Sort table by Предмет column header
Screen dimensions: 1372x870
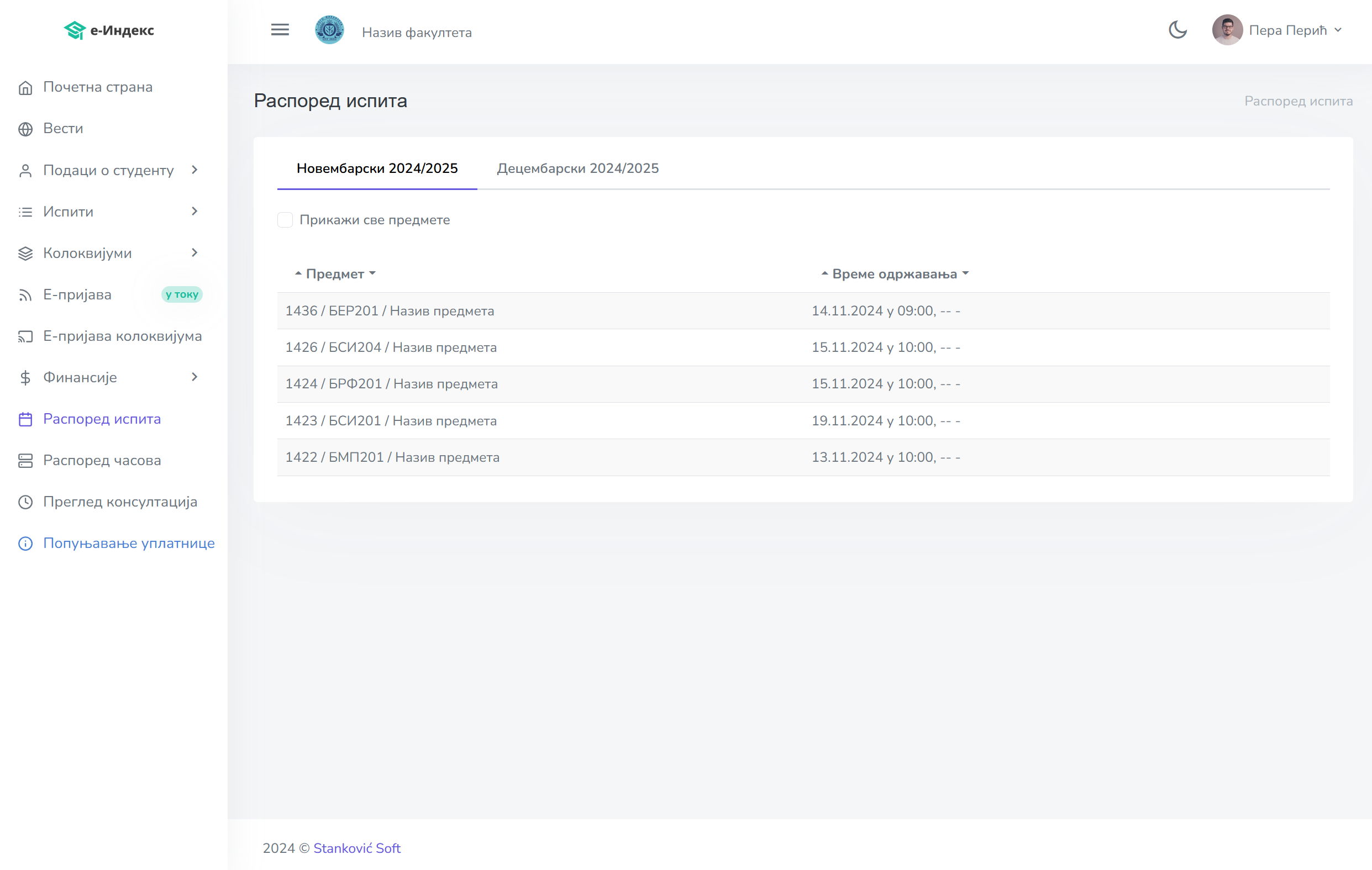[335, 274]
